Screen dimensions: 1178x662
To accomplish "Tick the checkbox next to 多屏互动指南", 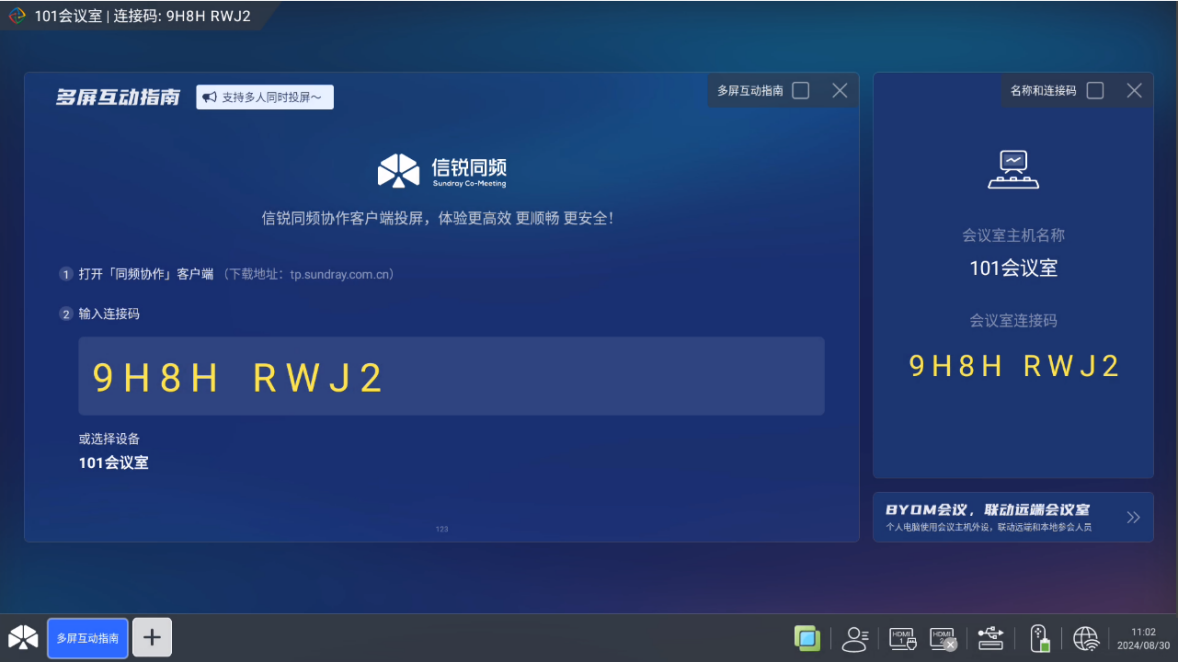I will (801, 90).
